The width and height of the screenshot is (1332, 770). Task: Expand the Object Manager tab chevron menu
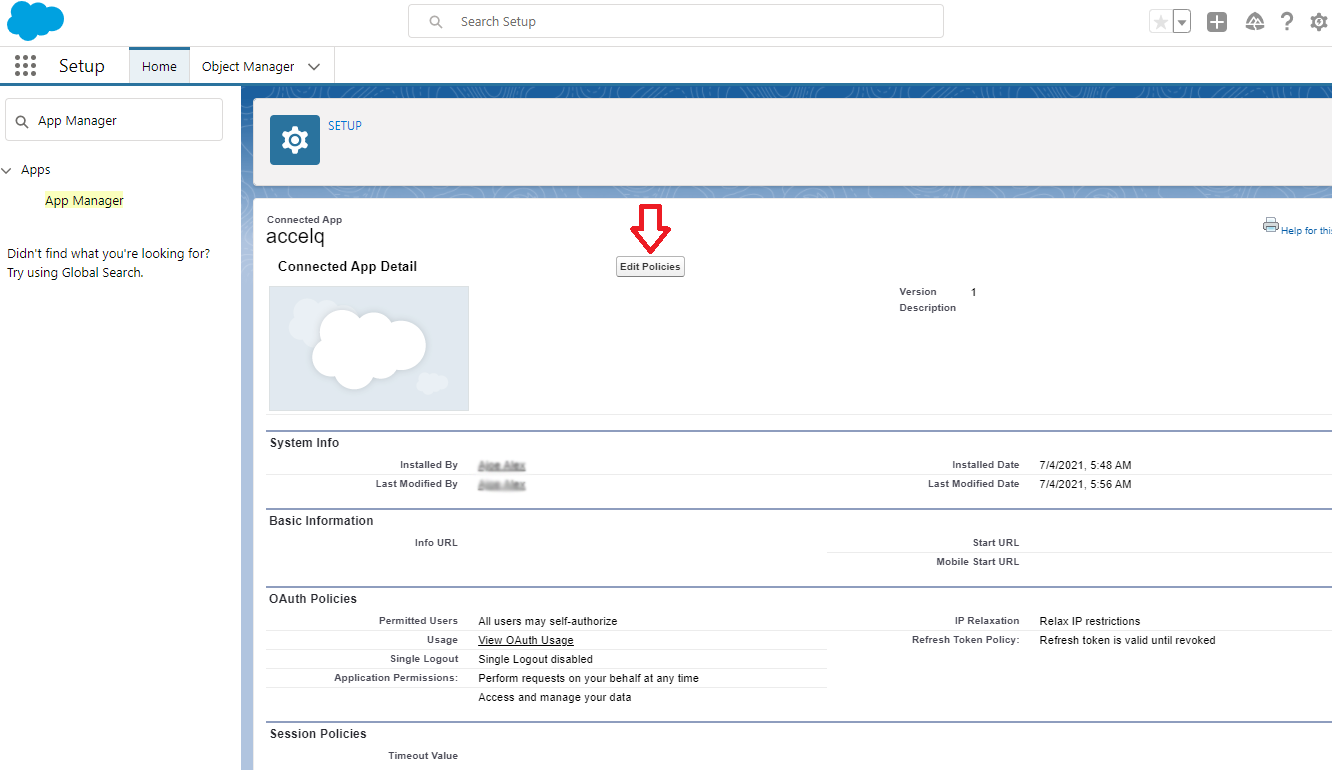pyautogui.click(x=314, y=67)
